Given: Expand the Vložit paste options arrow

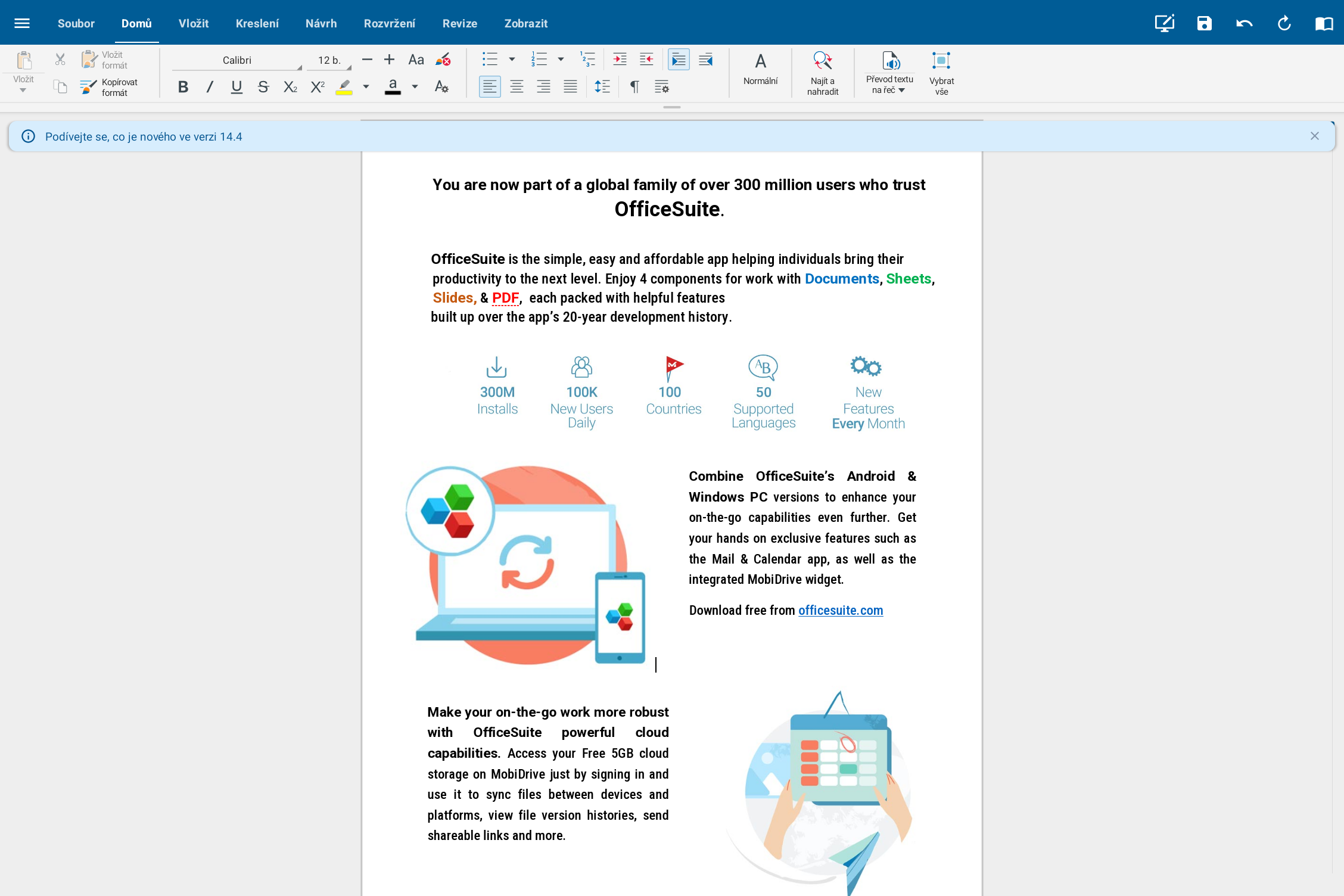Looking at the screenshot, I should pyautogui.click(x=23, y=90).
